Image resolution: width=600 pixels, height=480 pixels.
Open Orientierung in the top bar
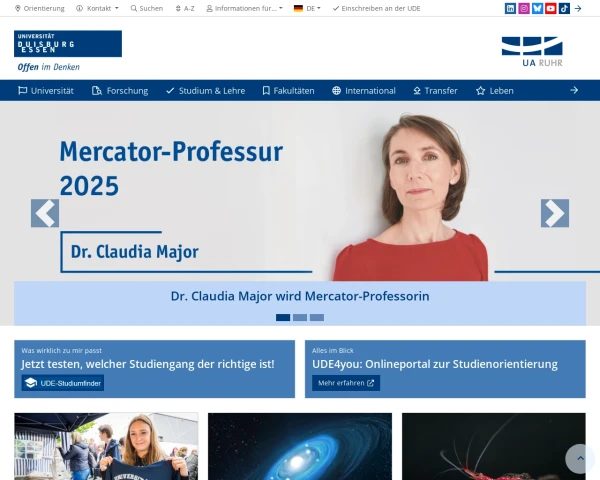[x=39, y=8]
